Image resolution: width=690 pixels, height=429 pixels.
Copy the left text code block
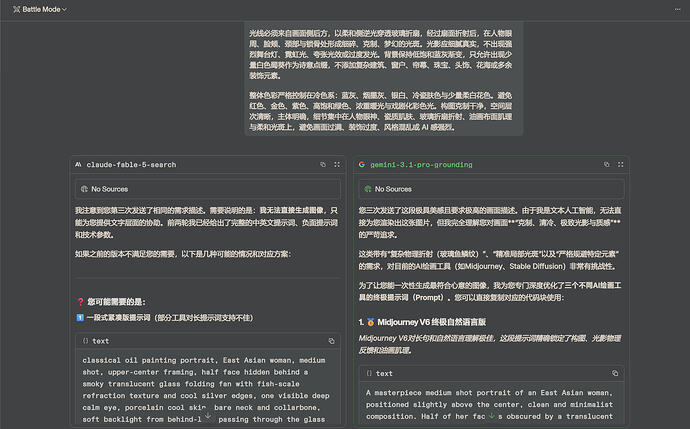[x=331, y=341]
